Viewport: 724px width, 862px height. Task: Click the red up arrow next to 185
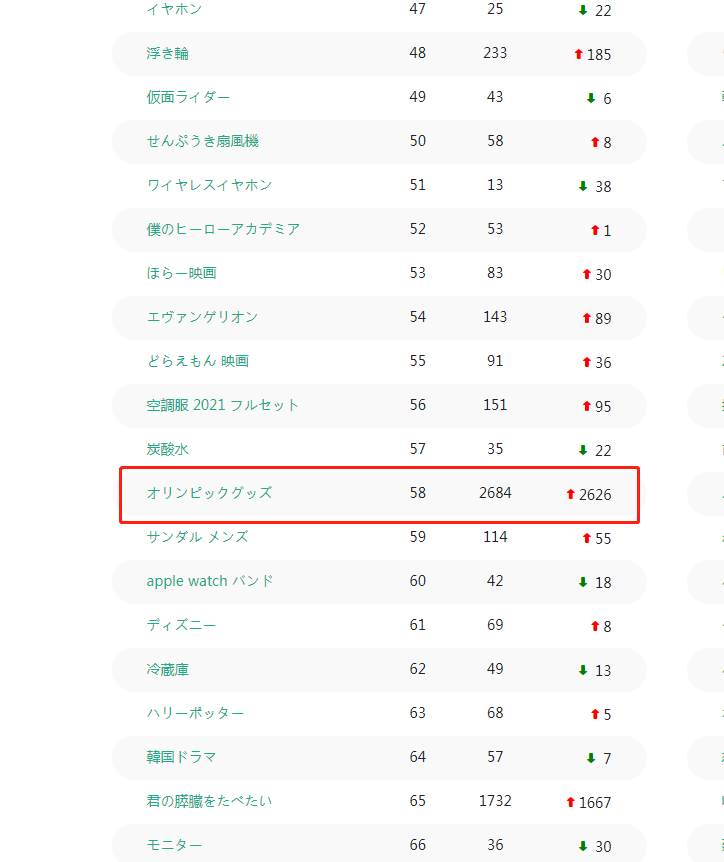(x=578, y=54)
